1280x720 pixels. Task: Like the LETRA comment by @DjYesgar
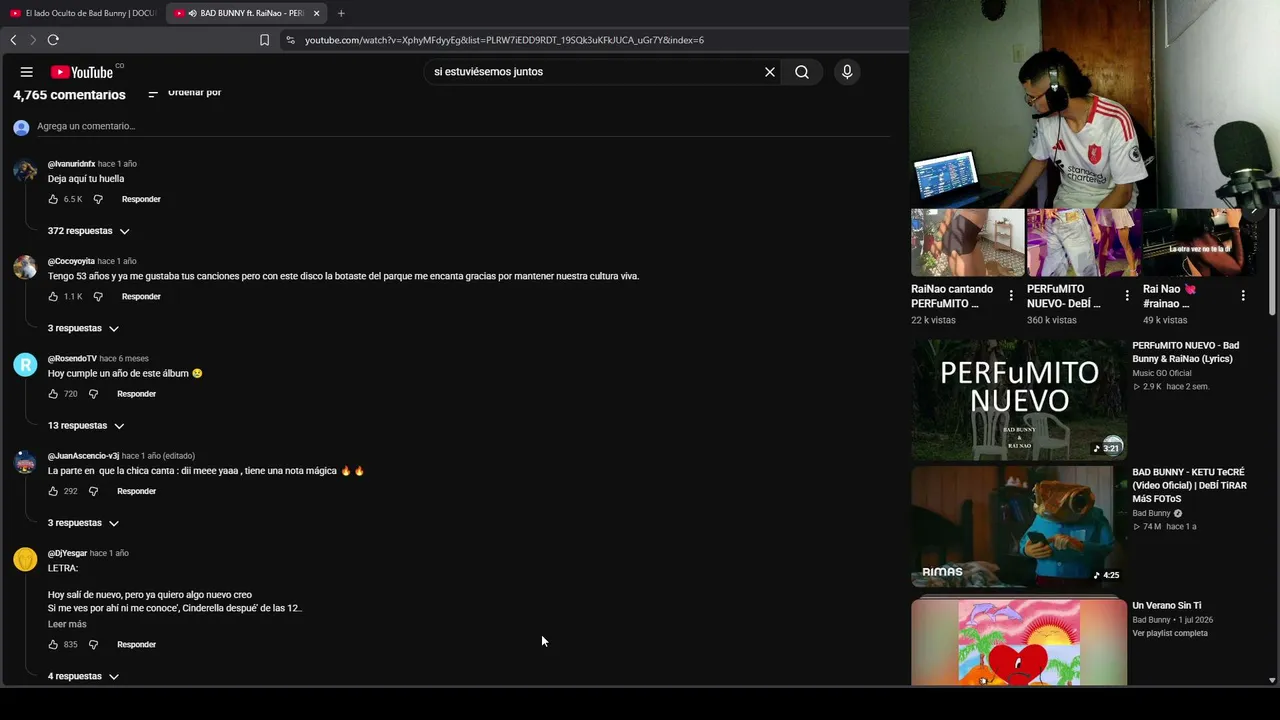point(53,644)
